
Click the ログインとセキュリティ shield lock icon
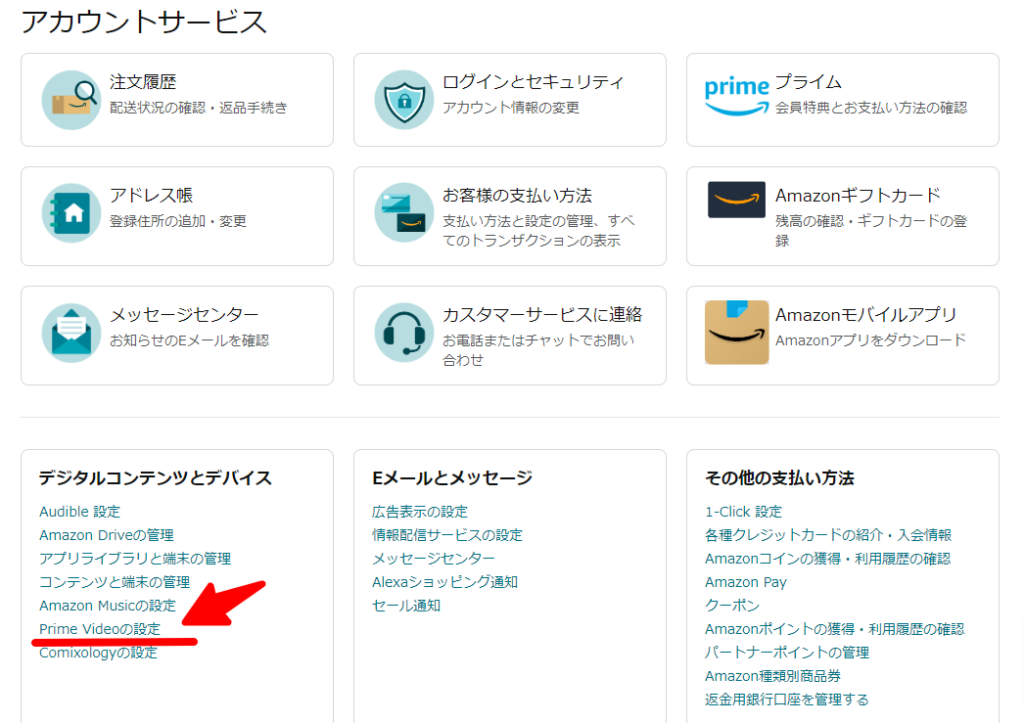pyautogui.click(x=404, y=100)
